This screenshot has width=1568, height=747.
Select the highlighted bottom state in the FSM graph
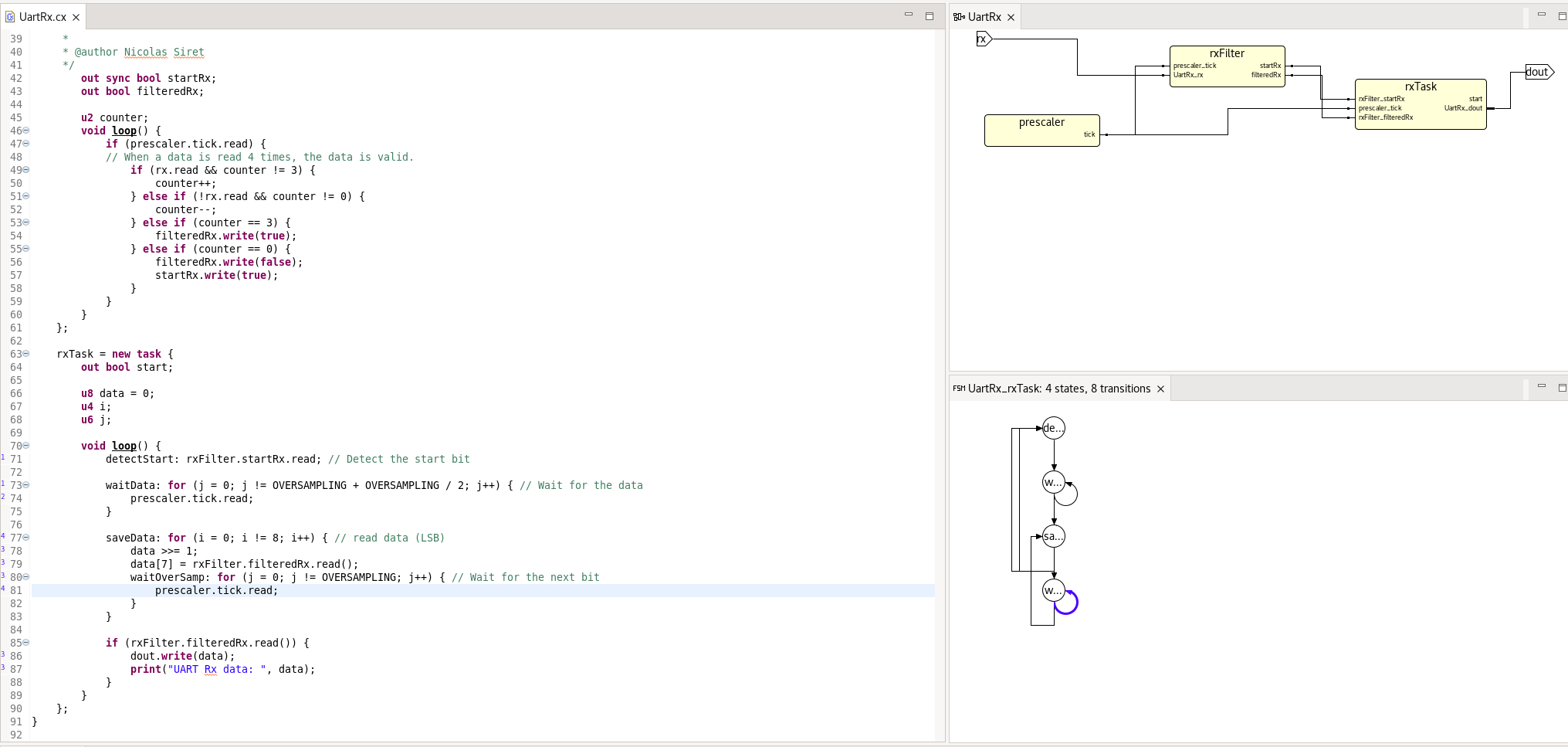[x=1052, y=590]
